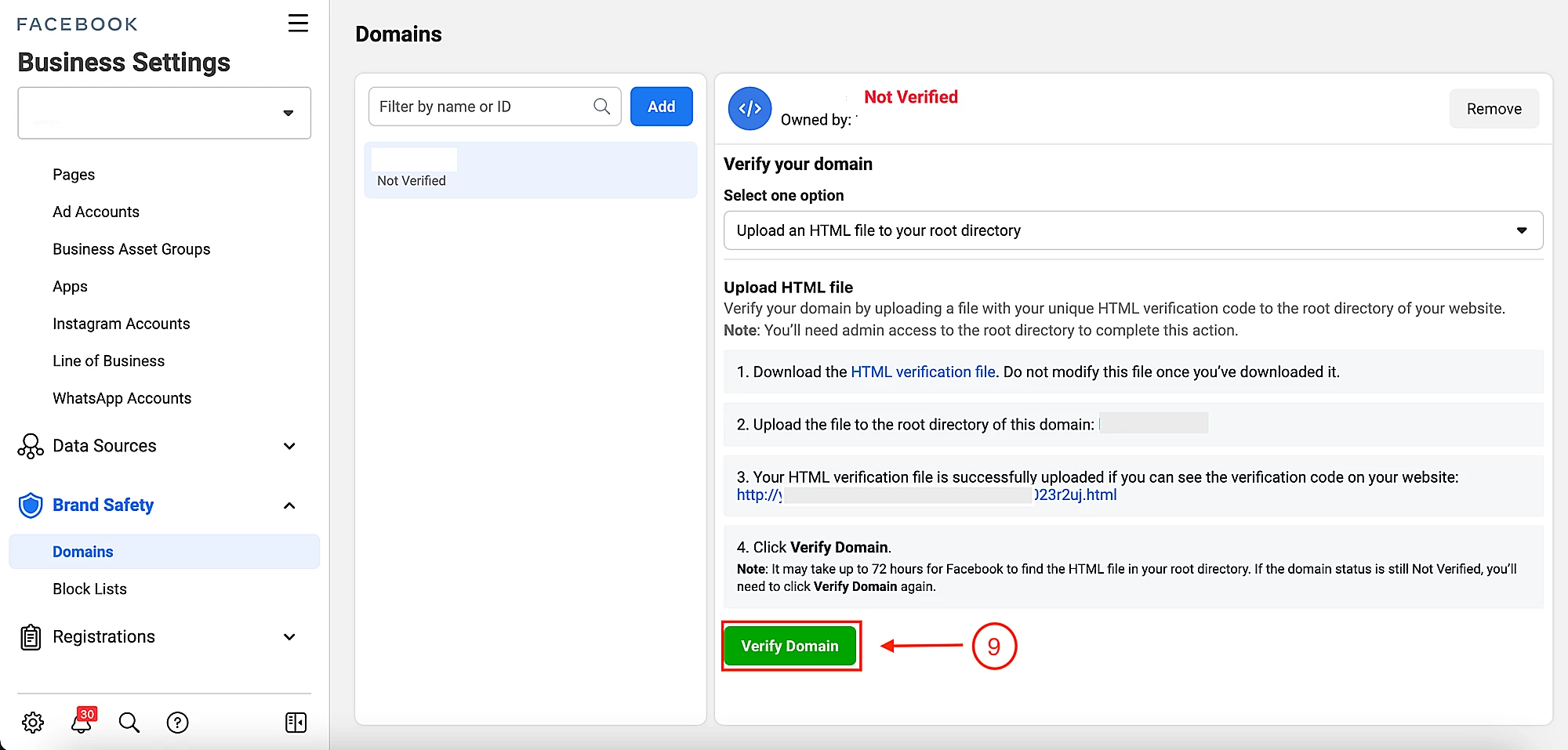Click the Remove button
Viewport: 1568px width, 750px height.
(1494, 109)
